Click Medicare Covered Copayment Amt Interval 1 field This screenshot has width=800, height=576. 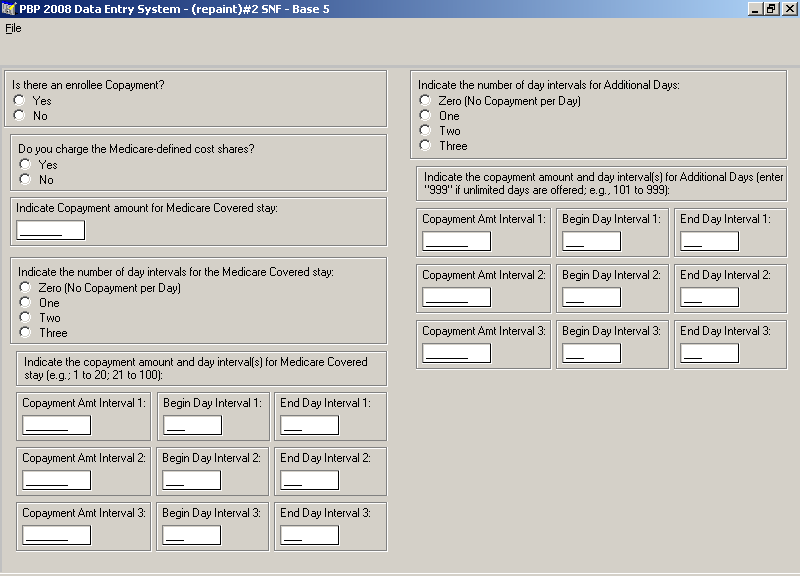(57, 425)
